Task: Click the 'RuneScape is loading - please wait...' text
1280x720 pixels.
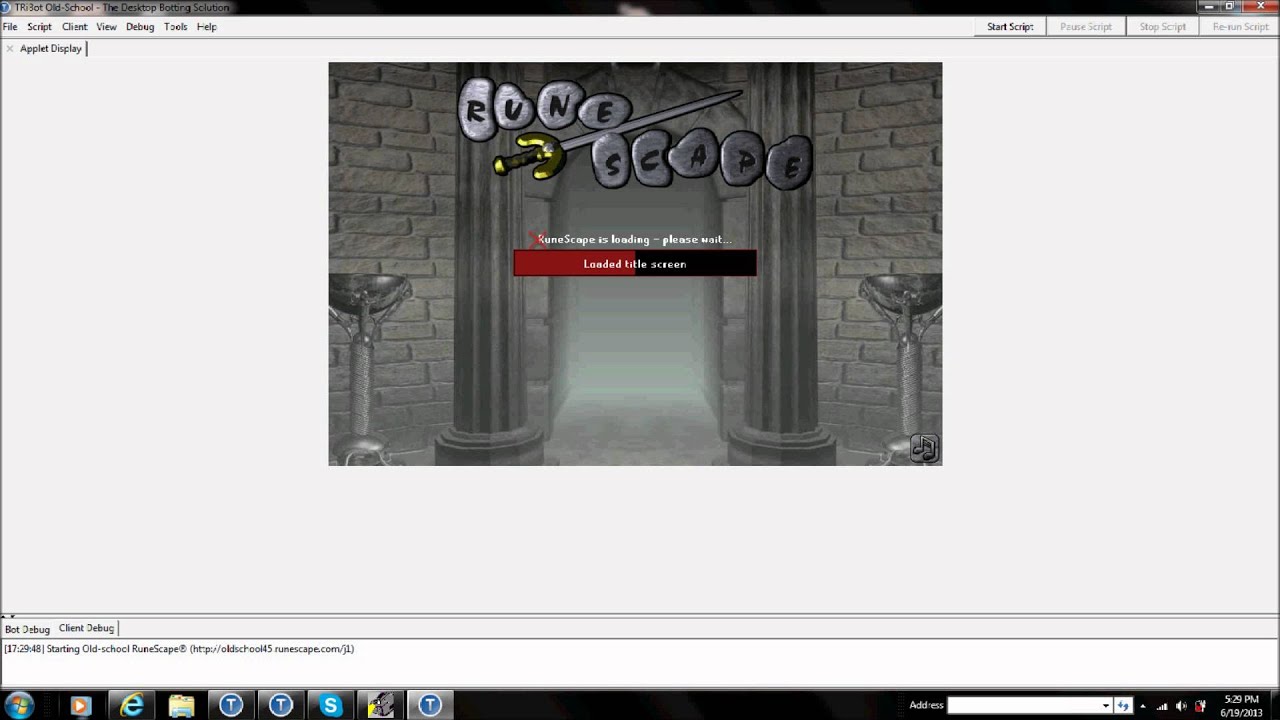Action: [x=634, y=239]
